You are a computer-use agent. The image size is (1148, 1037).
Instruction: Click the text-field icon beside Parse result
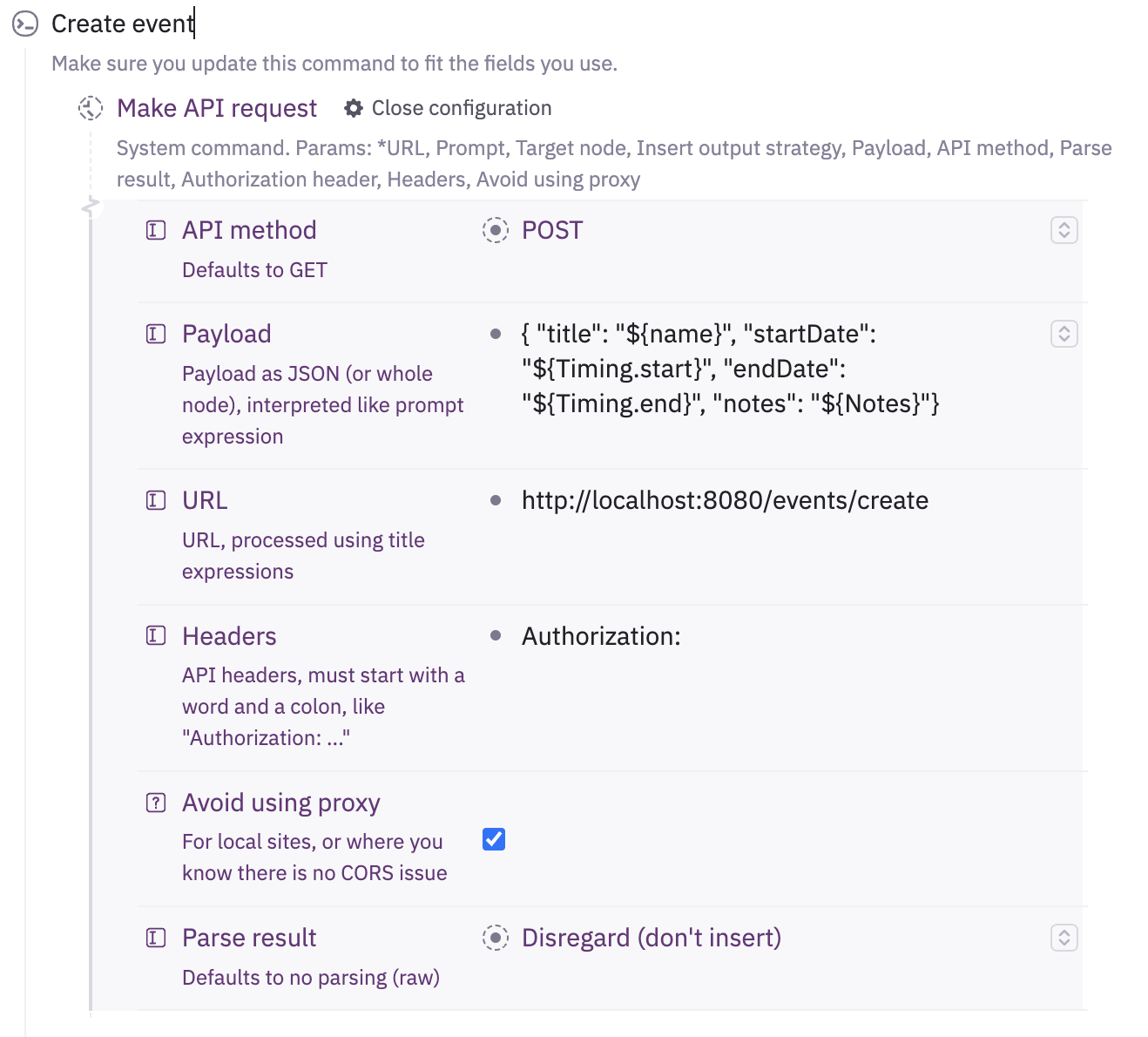tap(156, 938)
